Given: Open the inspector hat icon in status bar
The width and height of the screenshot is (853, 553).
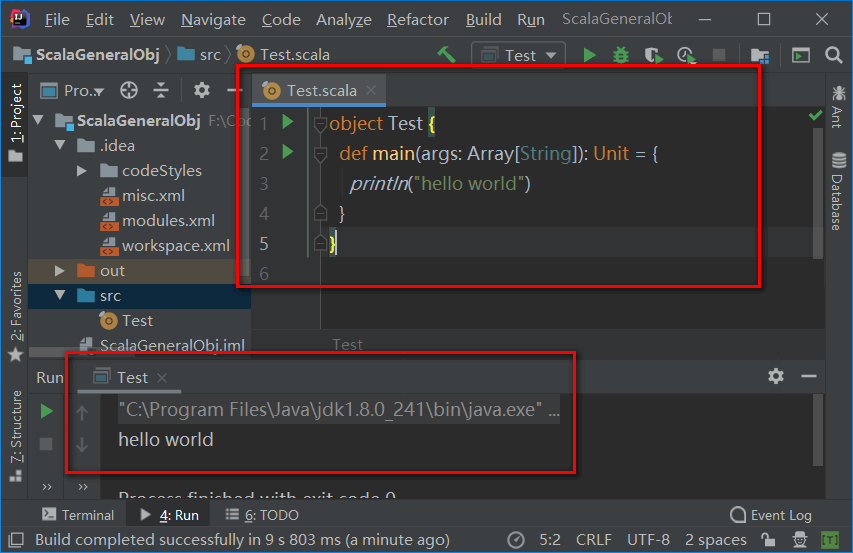Looking at the screenshot, I should click(x=800, y=540).
